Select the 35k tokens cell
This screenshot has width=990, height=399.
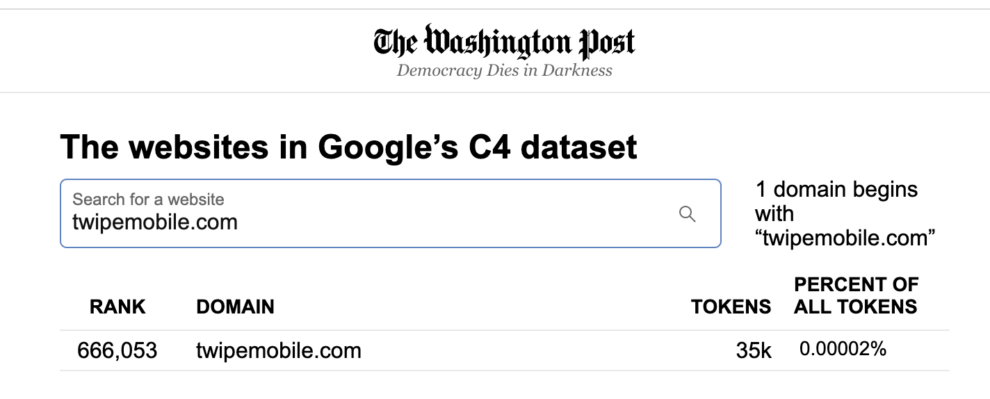[754, 350]
